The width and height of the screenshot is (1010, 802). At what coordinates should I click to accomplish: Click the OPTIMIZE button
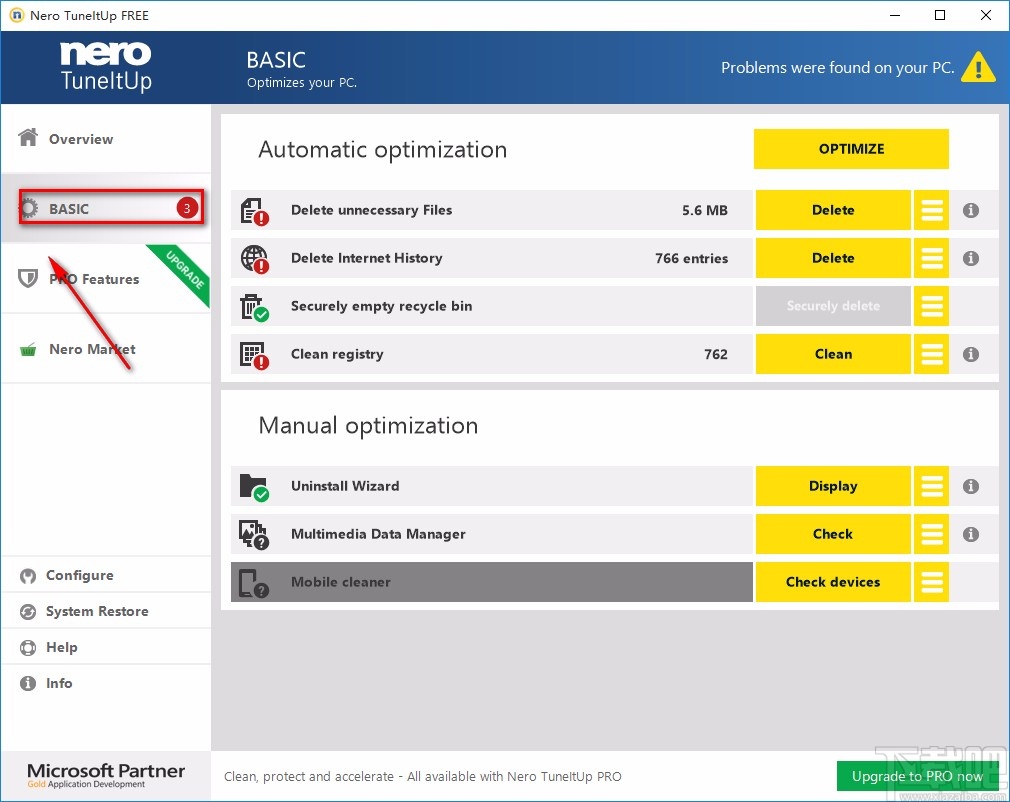[x=851, y=149]
